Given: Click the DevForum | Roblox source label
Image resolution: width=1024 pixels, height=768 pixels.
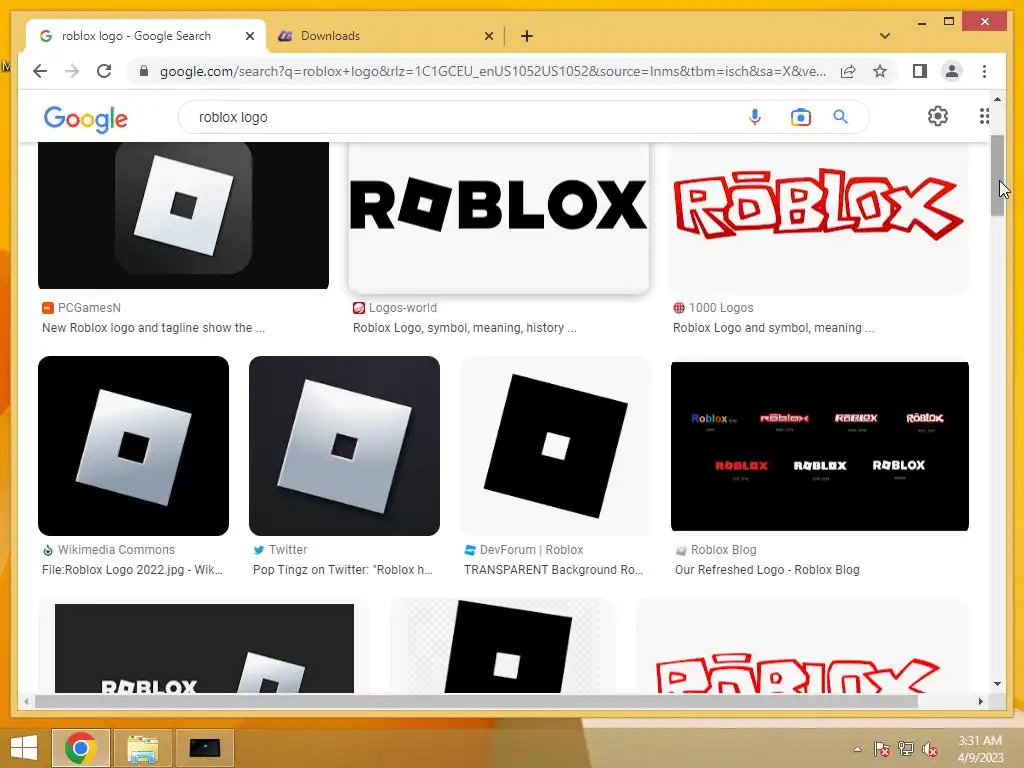Looking at the screenshot, I should click(532, 550).
